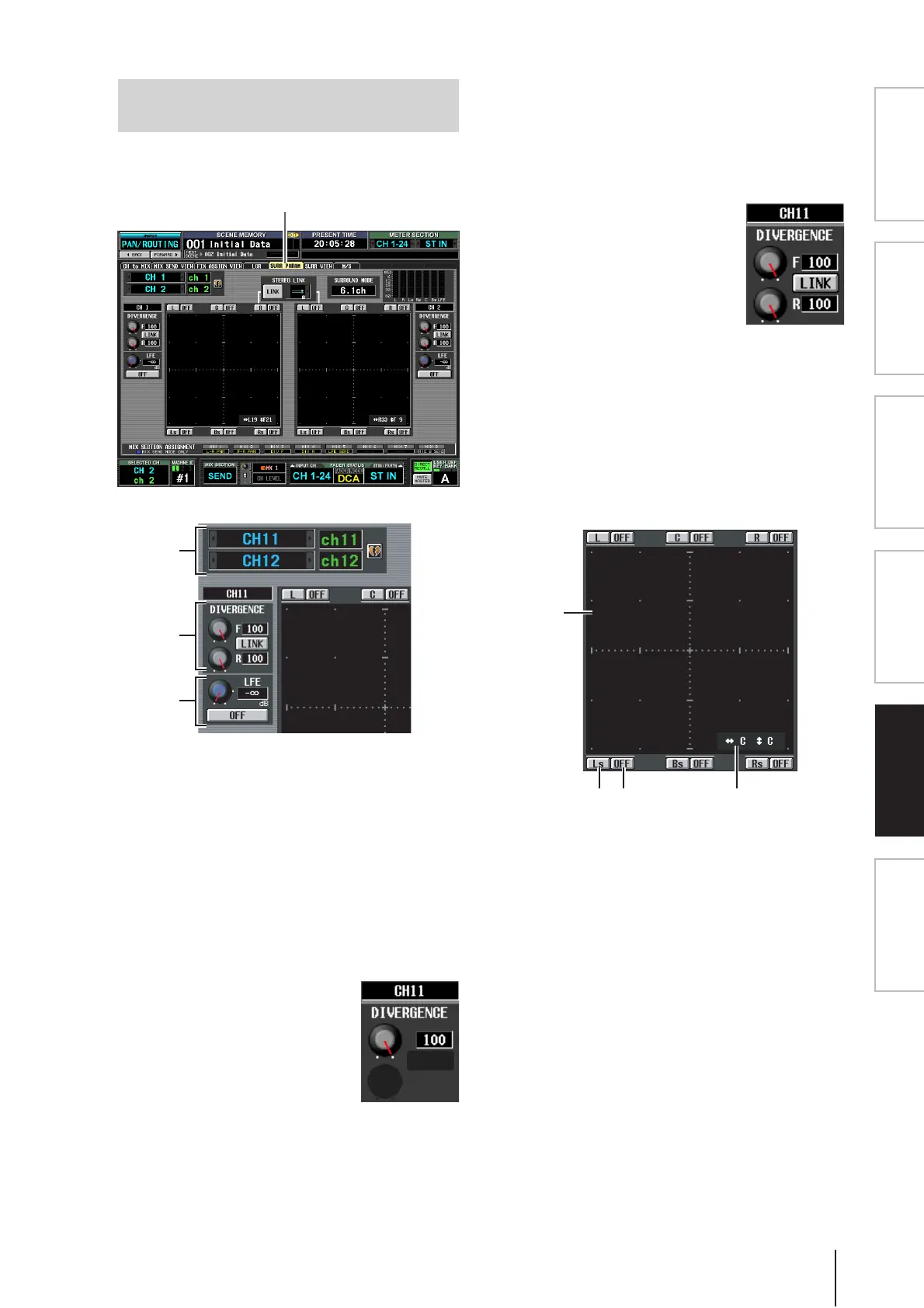The width and height of the screenshot is (924, 1308).
Task: Adjust the F divergence knob in the CH11/CH12 close-up
Action: pyautogui.click(x=221, y=630)
